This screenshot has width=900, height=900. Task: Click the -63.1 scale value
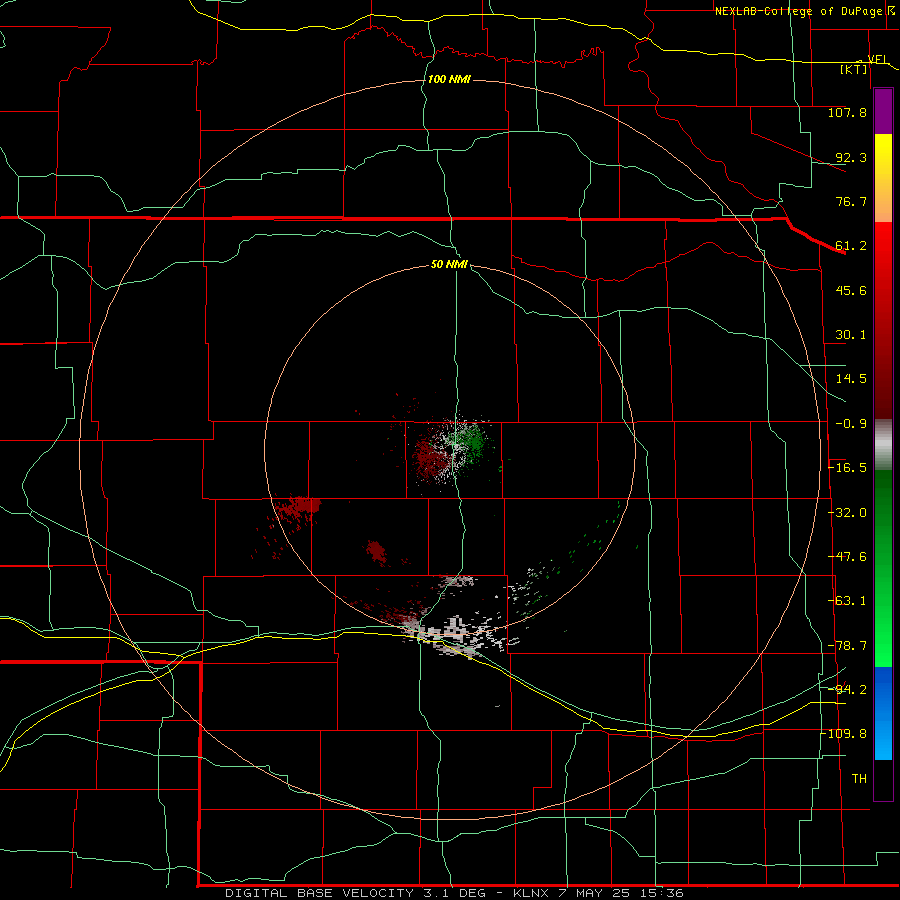click(x=847, y=601)
